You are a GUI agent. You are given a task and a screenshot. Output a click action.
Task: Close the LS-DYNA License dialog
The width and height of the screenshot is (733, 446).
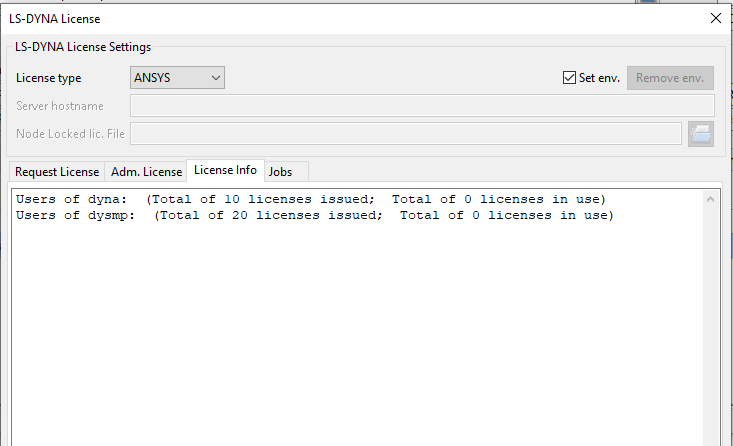click(x=715, y=18)
